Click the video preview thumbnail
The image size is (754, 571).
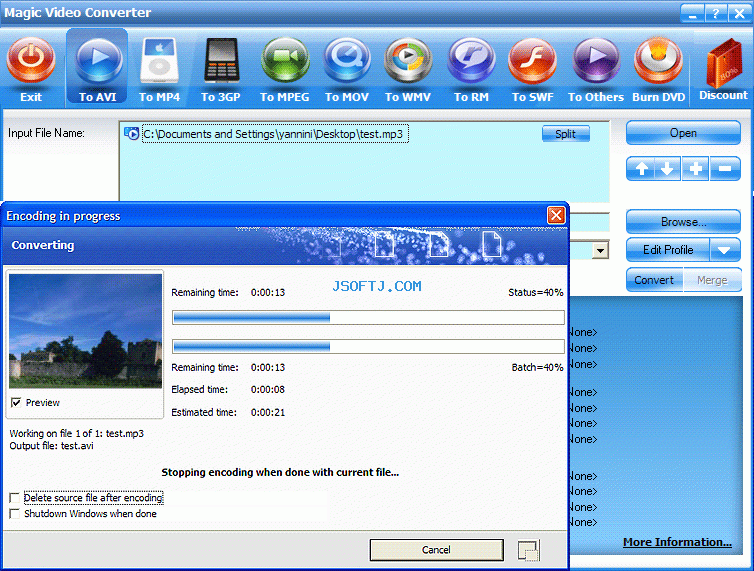pos(86,331)
